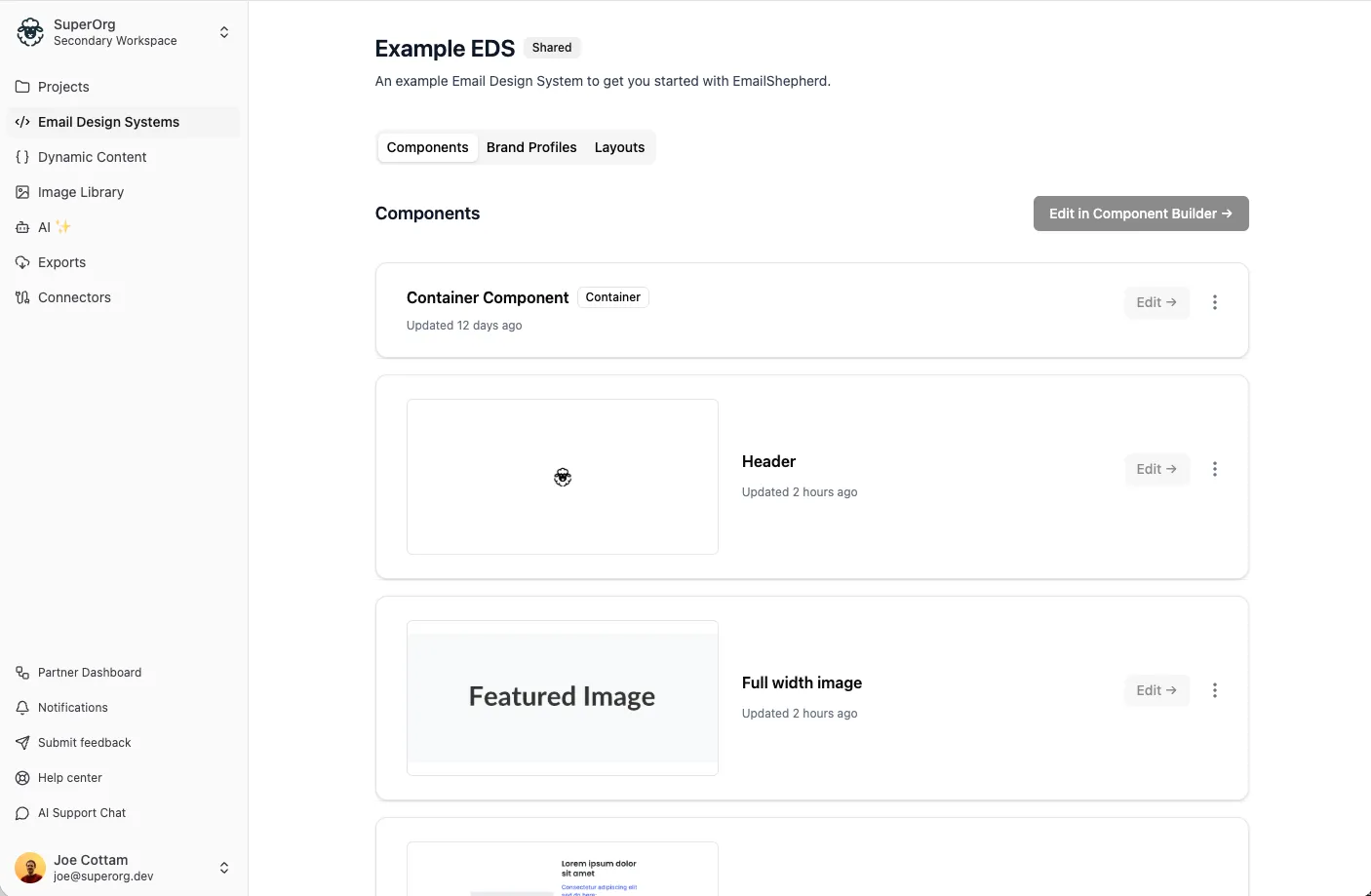Switch to the Brand Profiles tab
Image resolution: width=1371 pixels, height=896 pixels.
pyautogui.click(x=531, y=147)
